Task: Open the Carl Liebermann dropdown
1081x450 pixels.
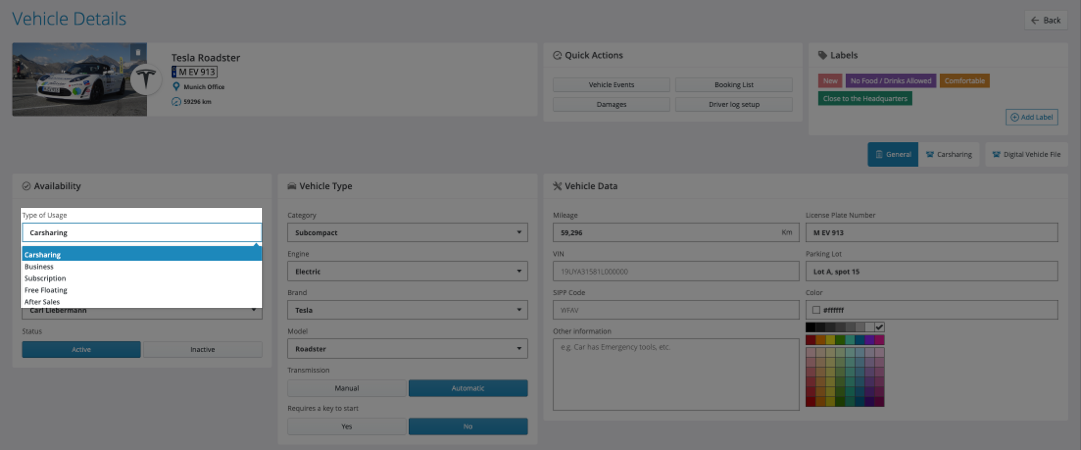Action: [142, 311]
